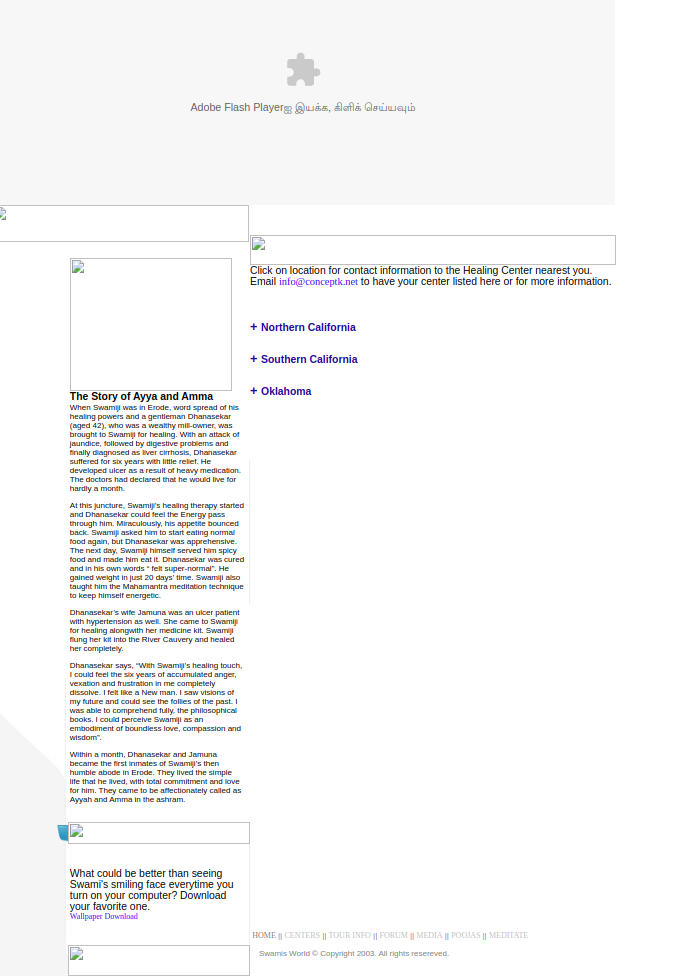The image size is (692, 976).
Task: Open the Oklahoma location link
Action: tap(286, 392)
